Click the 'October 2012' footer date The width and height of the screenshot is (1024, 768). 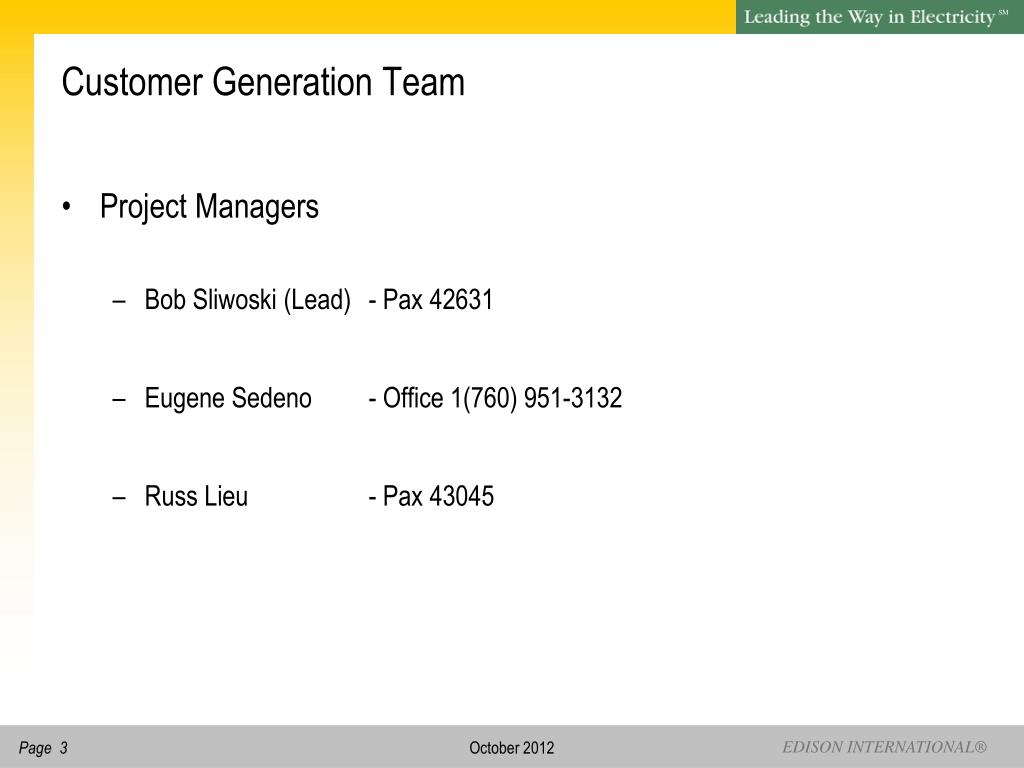tap(511, 748)
